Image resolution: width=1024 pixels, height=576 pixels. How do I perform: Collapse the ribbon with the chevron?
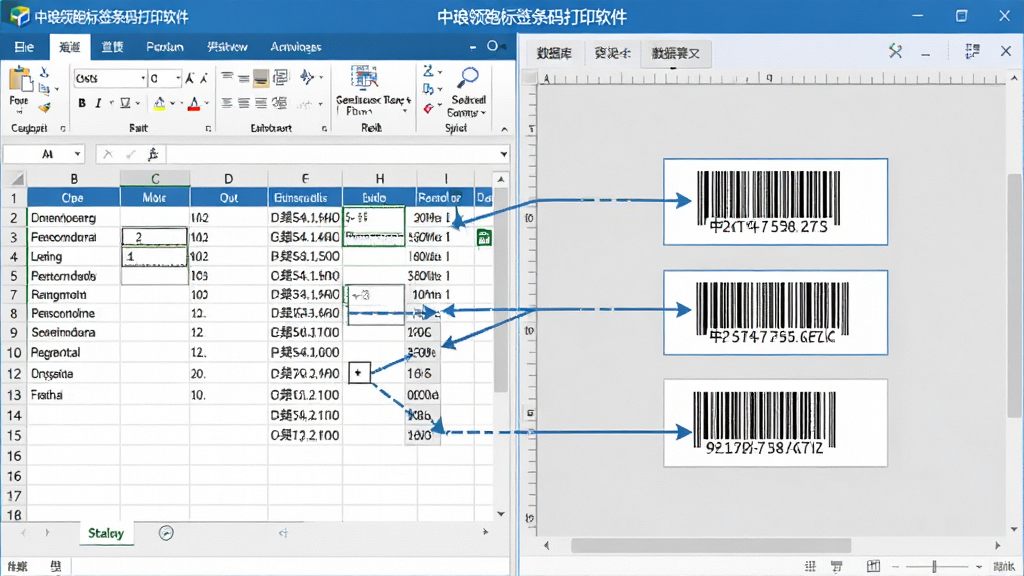504,129
